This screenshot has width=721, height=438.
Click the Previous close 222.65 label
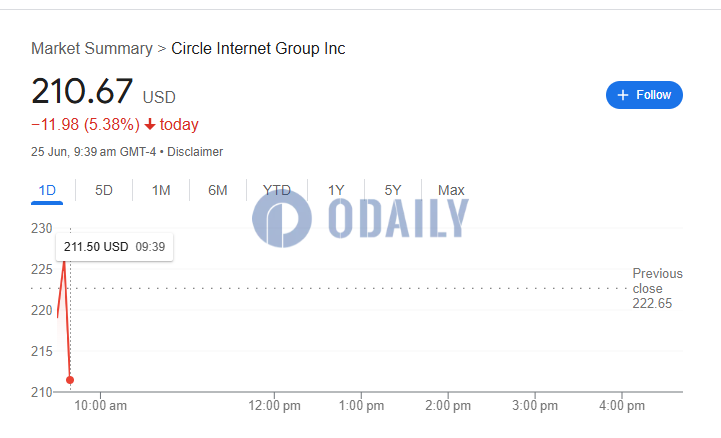657,288
